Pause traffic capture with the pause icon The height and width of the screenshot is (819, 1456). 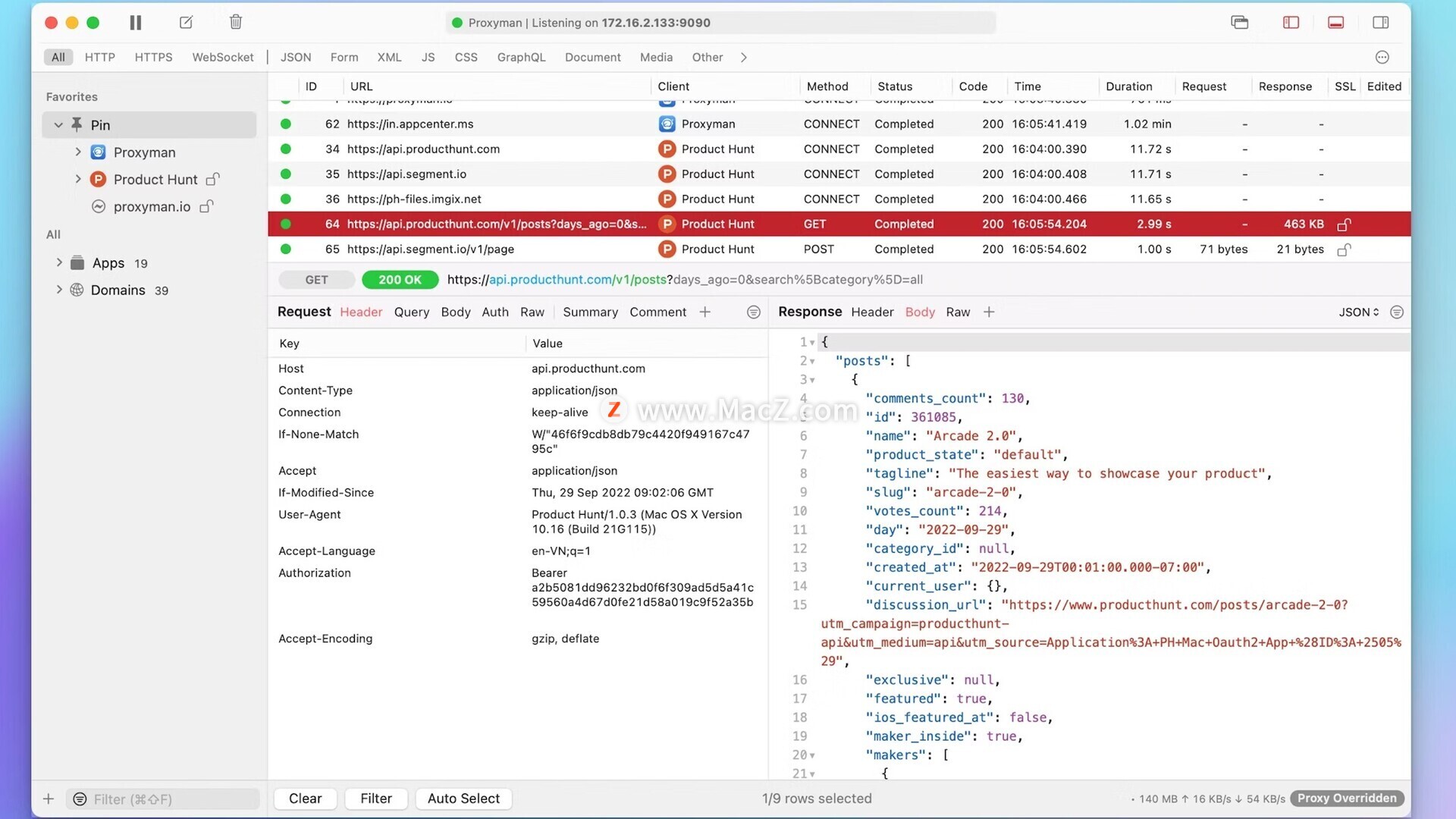136,23
